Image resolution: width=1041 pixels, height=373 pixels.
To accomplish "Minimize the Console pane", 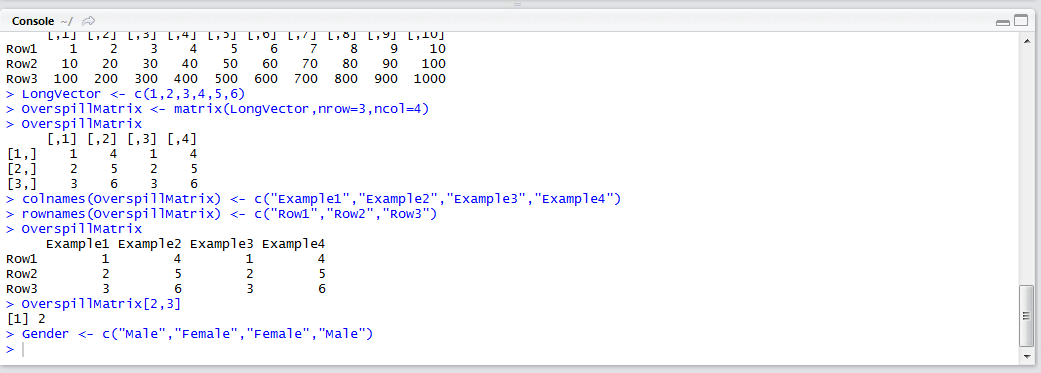I will point(1002,22).
